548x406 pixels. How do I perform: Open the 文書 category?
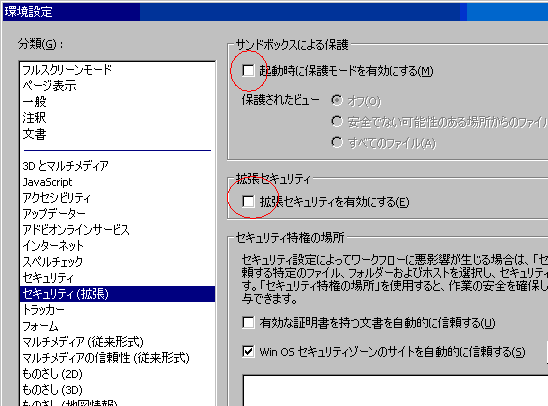(x=117, y=134)
